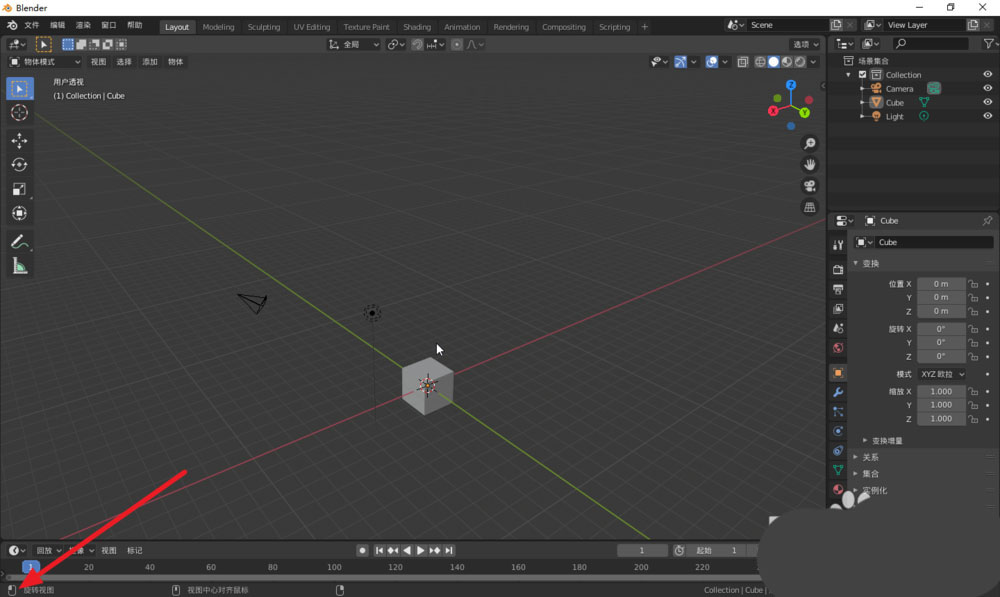Select the Cursor tool below the select tool
Viewport: 1000px width, 597px height.
18,113
